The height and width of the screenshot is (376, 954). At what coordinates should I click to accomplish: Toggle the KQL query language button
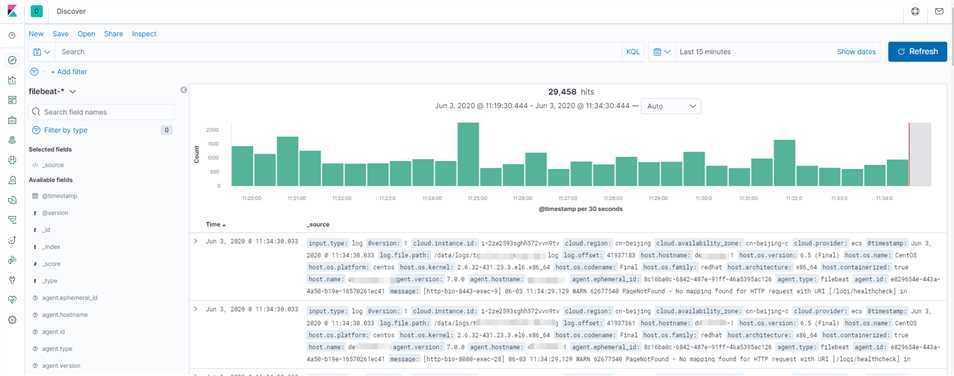click(633, 52)
